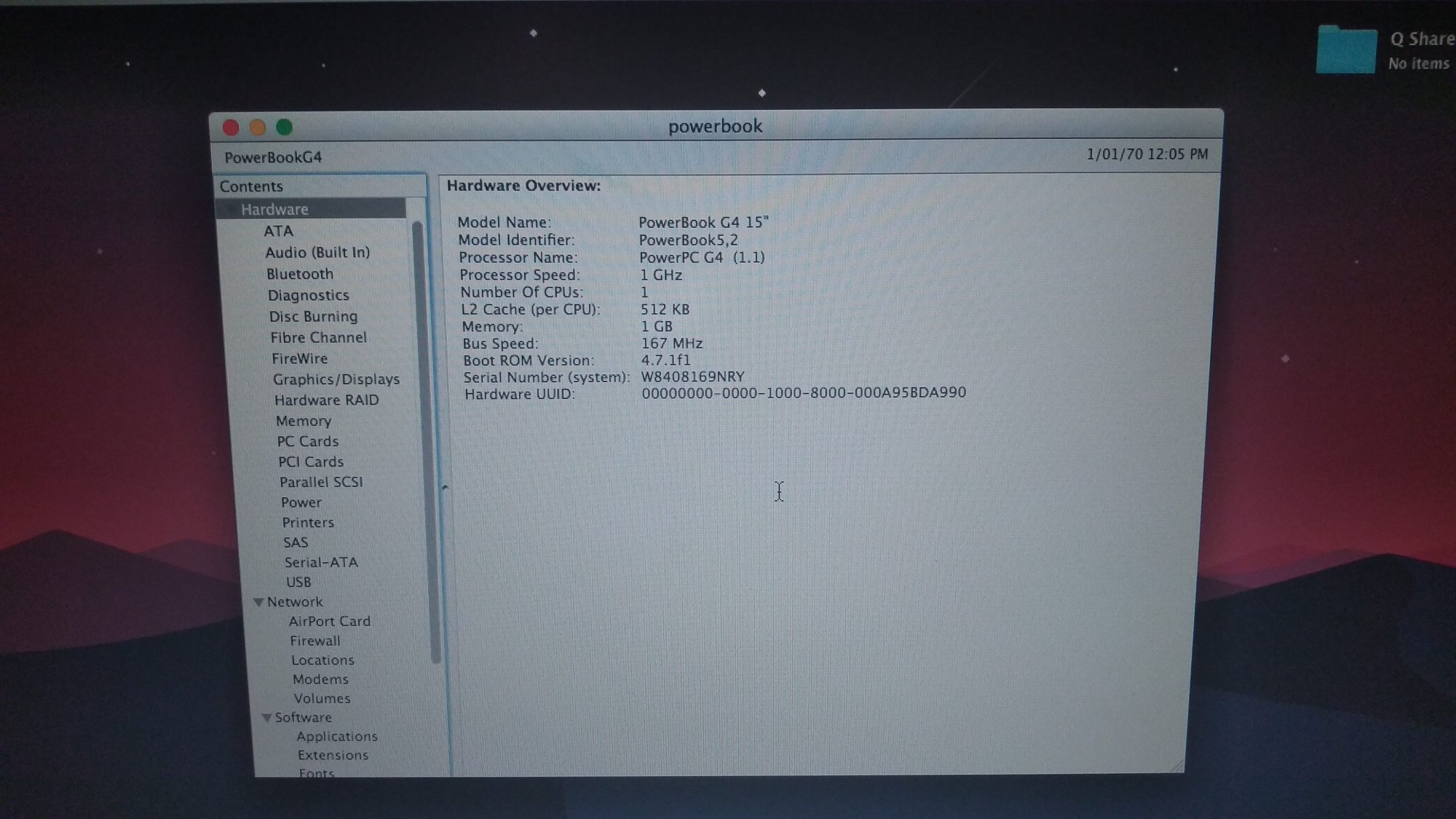
Task: Show the Memory hardware section
Action: [x=303, y=421]
